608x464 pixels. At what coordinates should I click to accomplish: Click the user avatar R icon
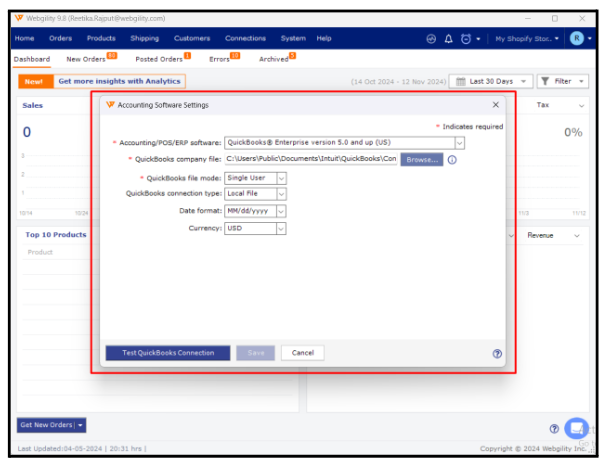(577, 38)
